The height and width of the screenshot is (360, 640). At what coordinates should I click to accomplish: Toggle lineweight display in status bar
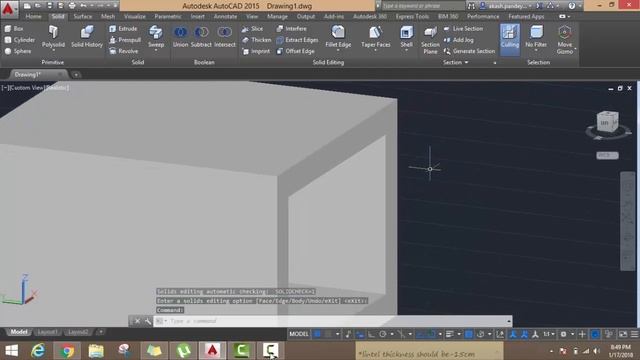(x=449, y=334)
